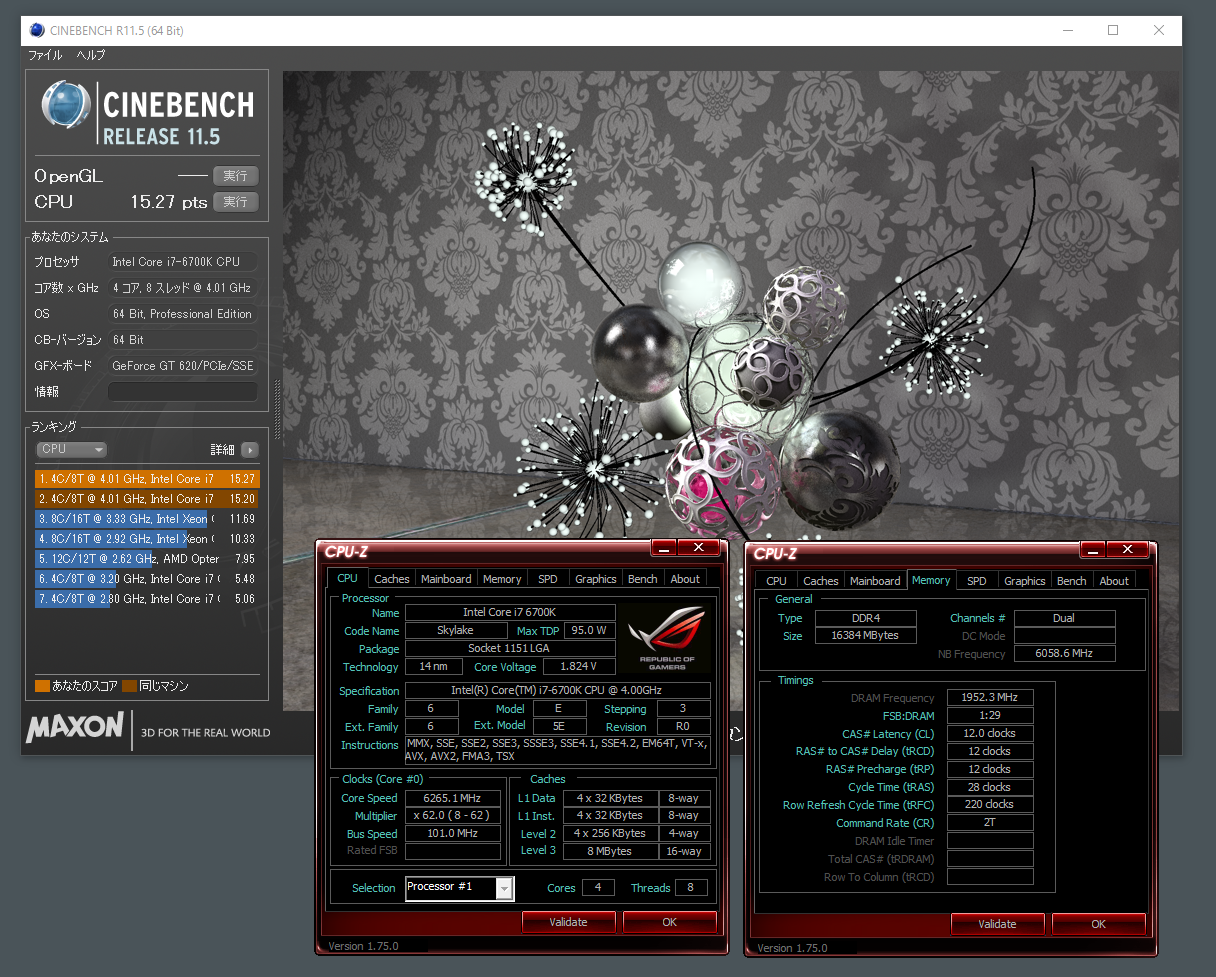Select the Memory tab in right CPU-Z
This screenshot has width=1216, height=977.
tap(931, 580)
